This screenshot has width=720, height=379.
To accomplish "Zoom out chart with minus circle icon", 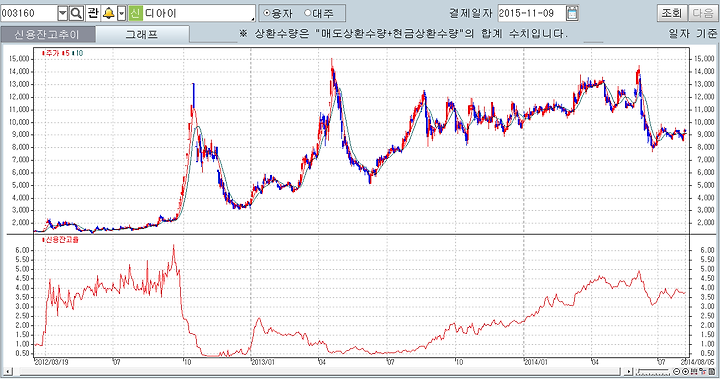I will click(x=676, y=371).
